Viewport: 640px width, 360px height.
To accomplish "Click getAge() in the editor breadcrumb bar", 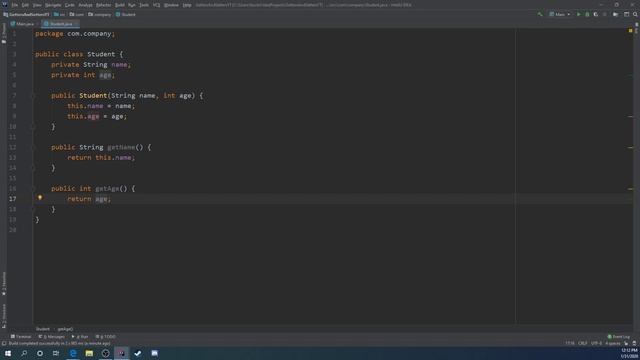I will [65, 329].
